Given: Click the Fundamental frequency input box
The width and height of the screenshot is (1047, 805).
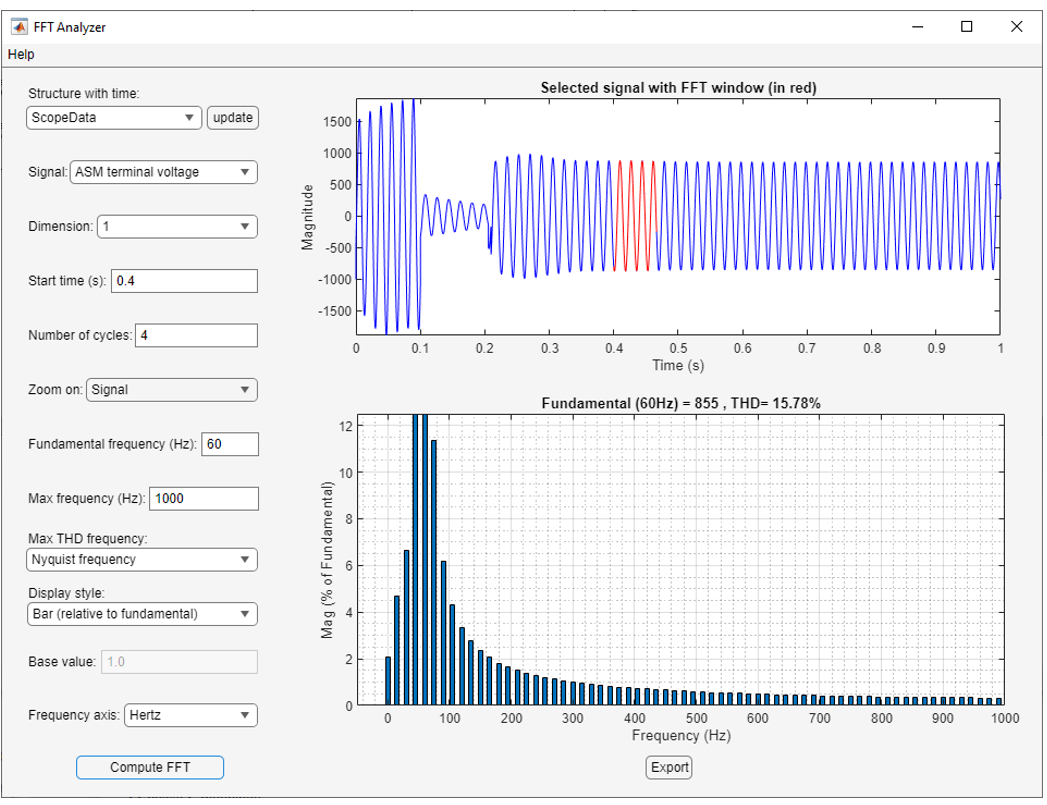Looking at the screenshot, I should 230,444.
